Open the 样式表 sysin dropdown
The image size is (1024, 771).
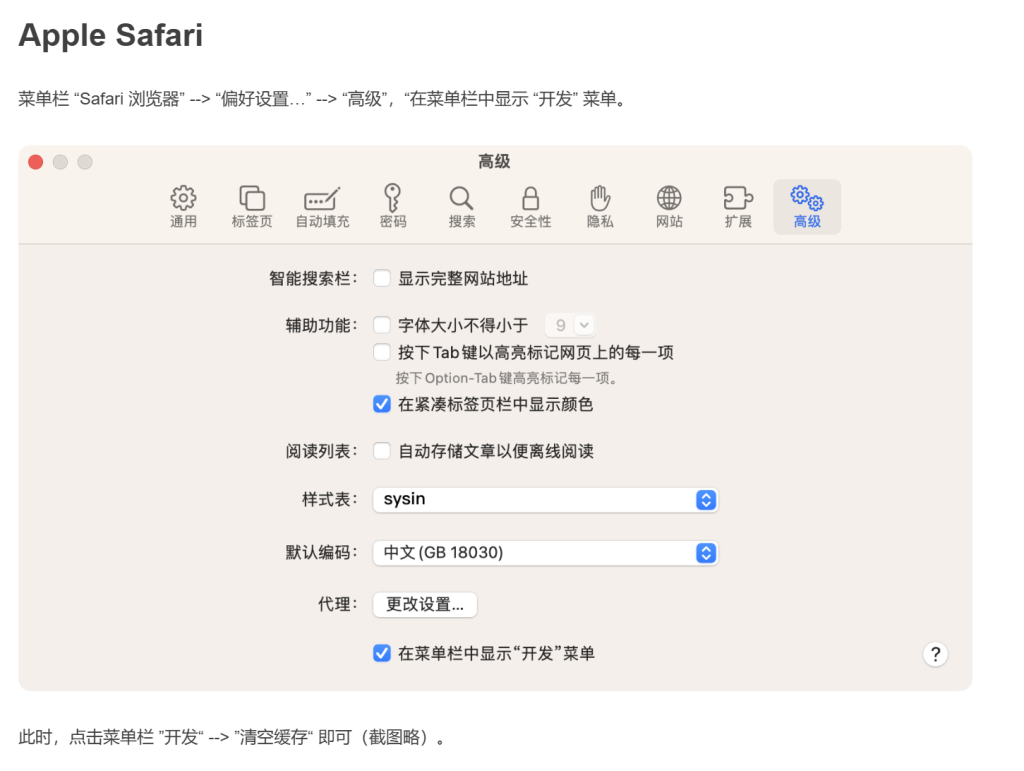click(x=545, y=499)
